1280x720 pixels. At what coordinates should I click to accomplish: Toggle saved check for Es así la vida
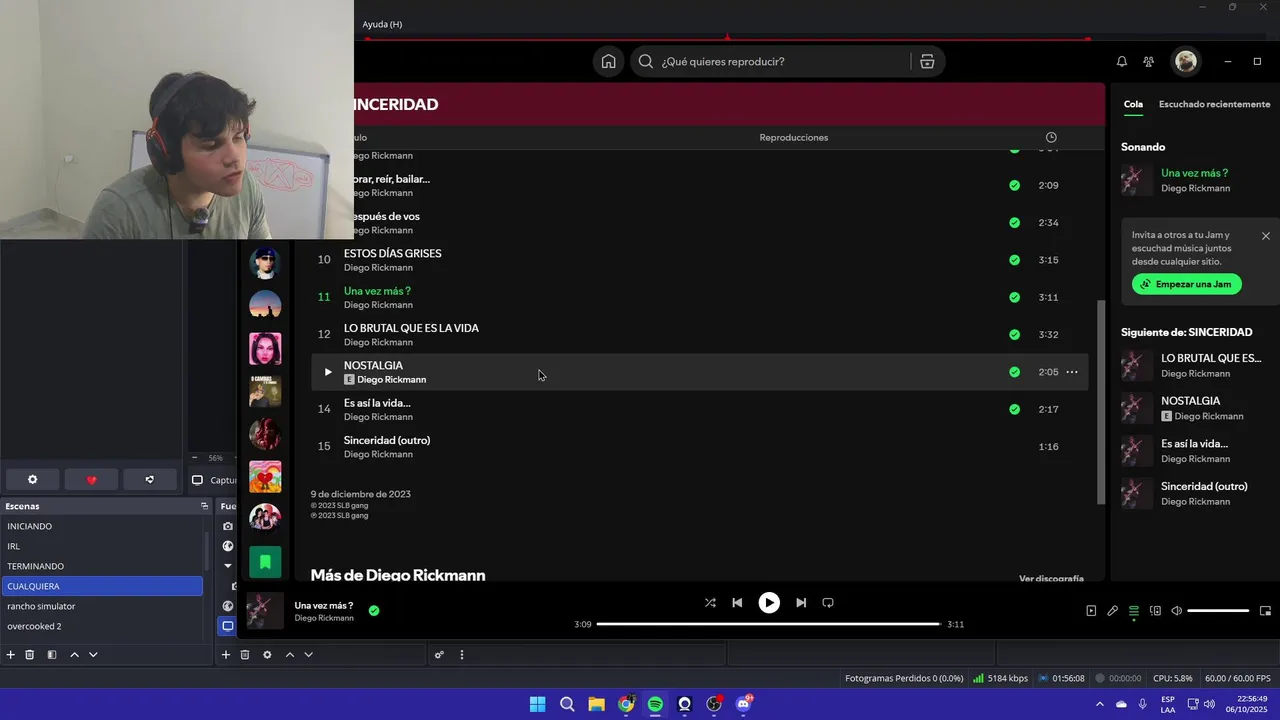1015,409
